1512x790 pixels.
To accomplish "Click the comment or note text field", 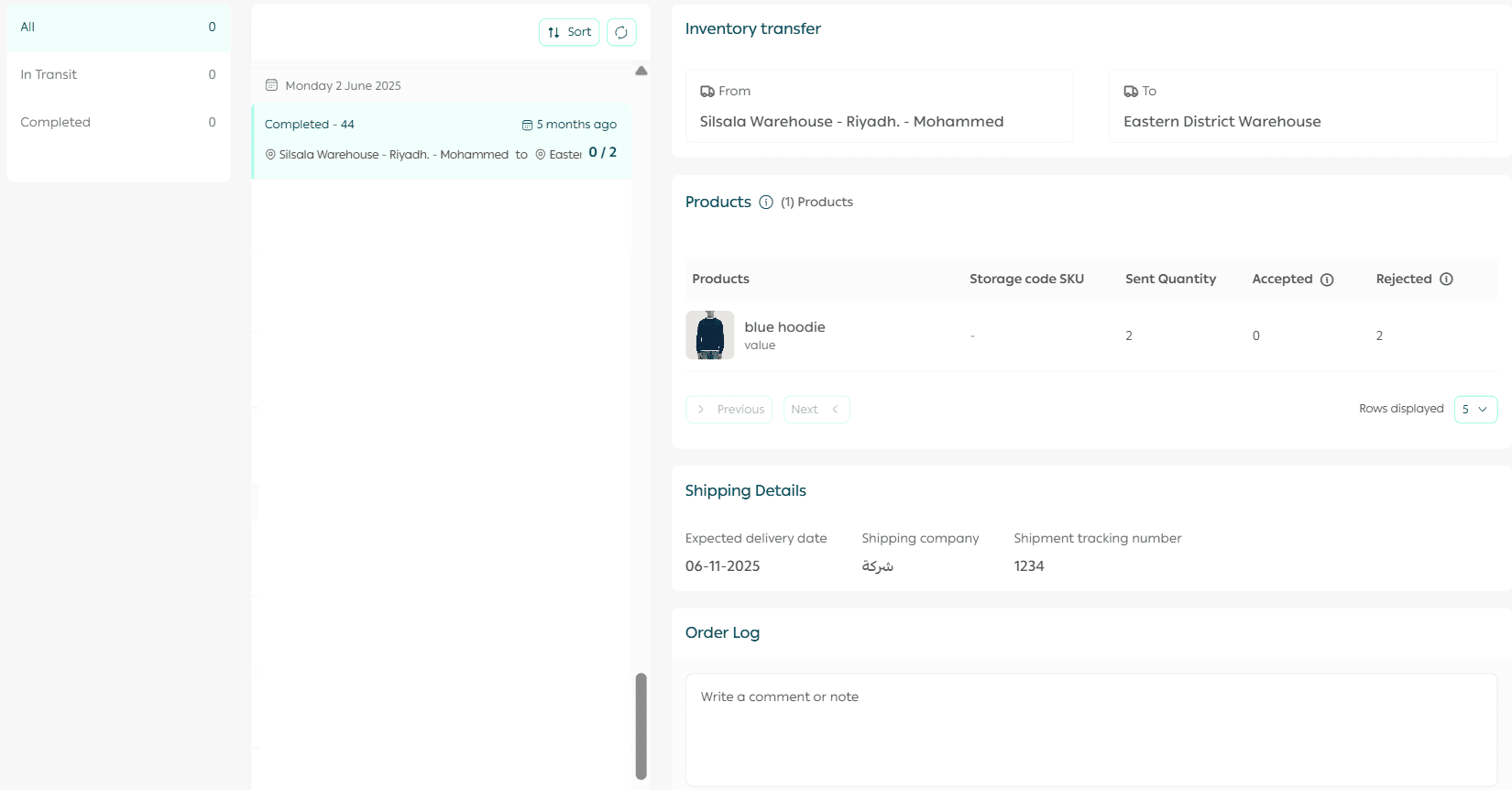I will [1090, 729].
